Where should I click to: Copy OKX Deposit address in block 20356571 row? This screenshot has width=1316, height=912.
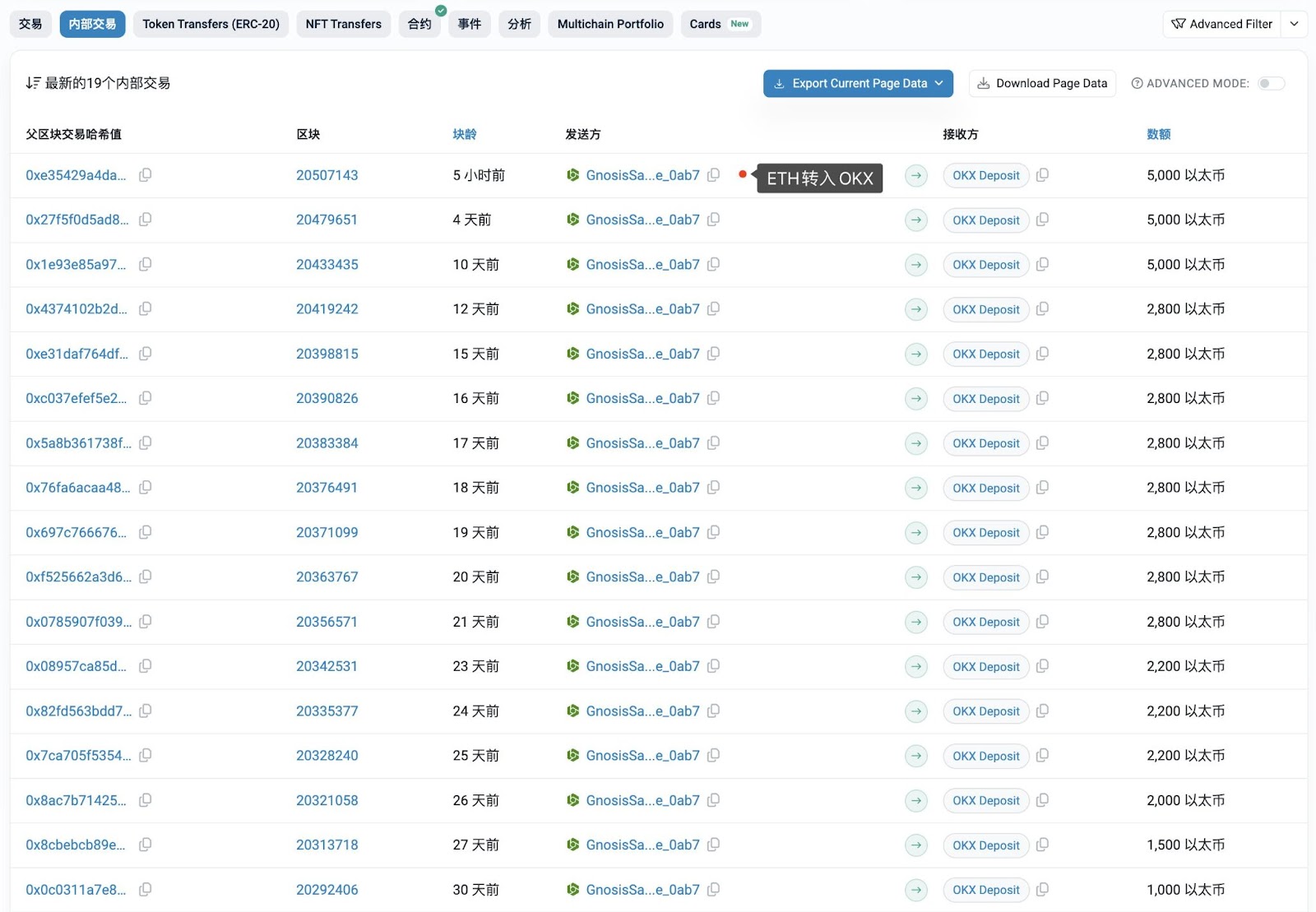pos(1042,621)
